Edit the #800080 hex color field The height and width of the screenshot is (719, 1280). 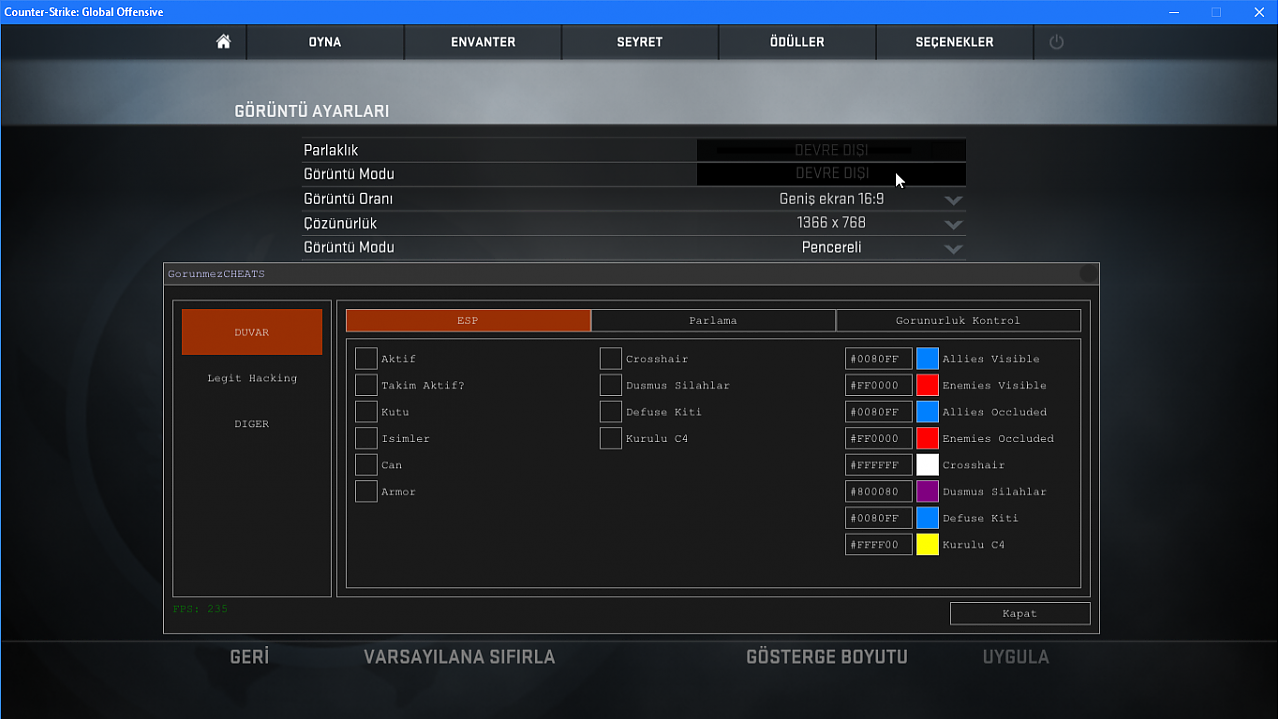(879, 491)
